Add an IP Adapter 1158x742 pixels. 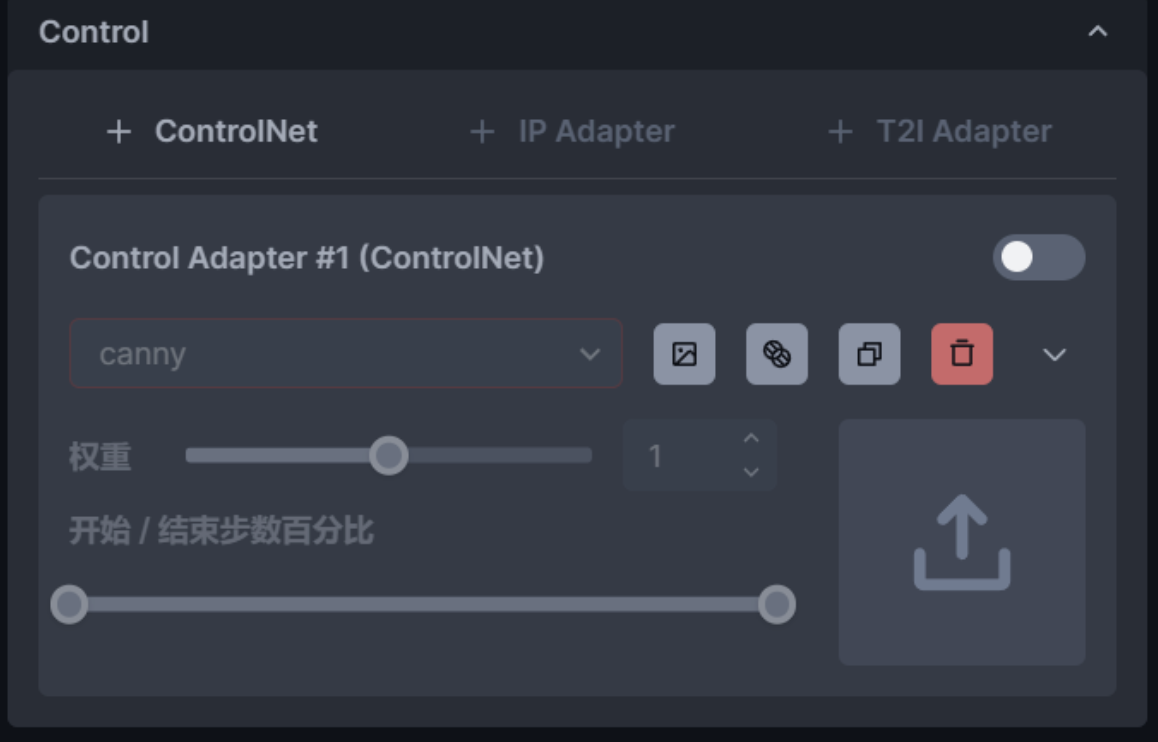(x=572, y=132)
